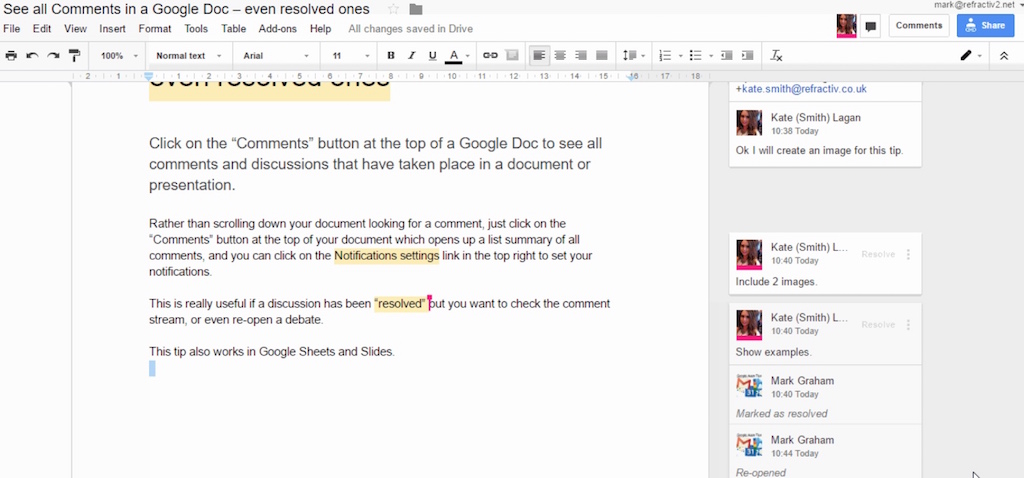
Task: Toggle Italic formatting
Action: click(x=411, y=56)
